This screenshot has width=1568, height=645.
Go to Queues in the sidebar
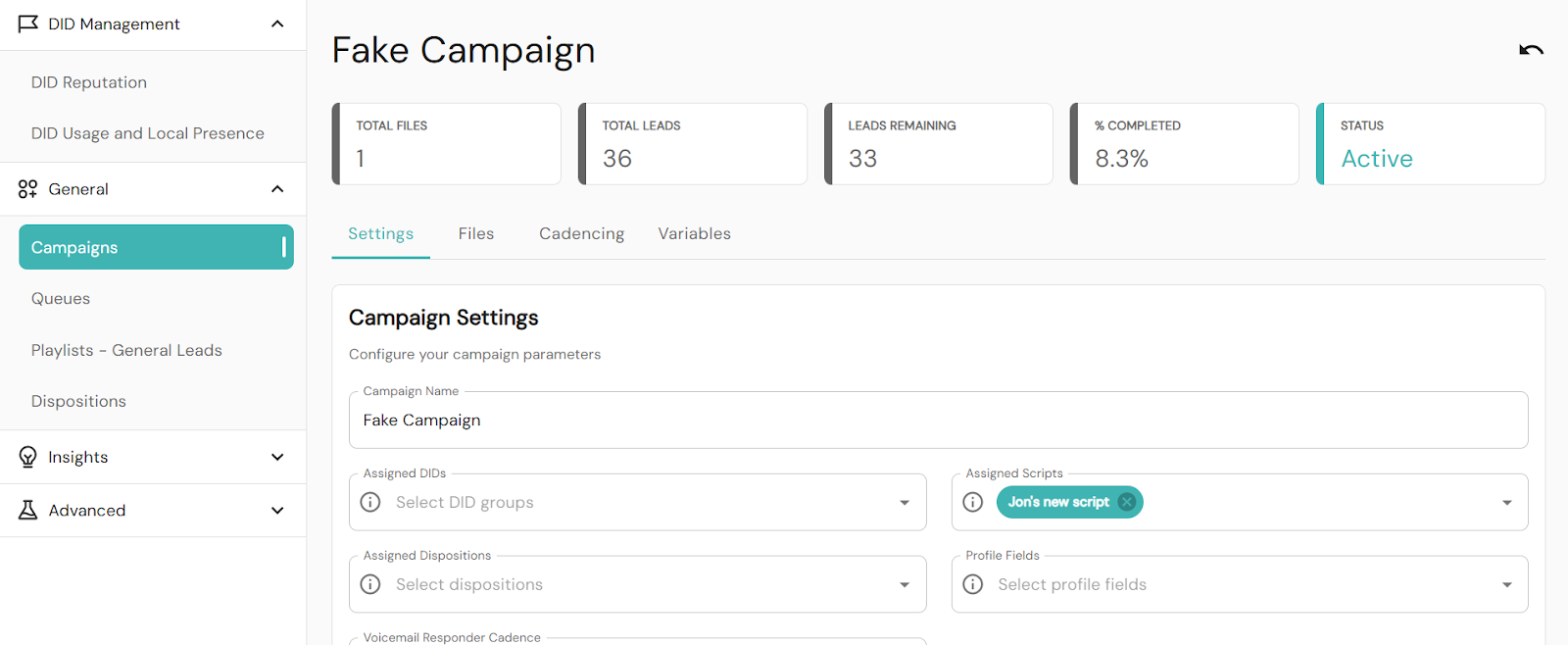[61, 299]
